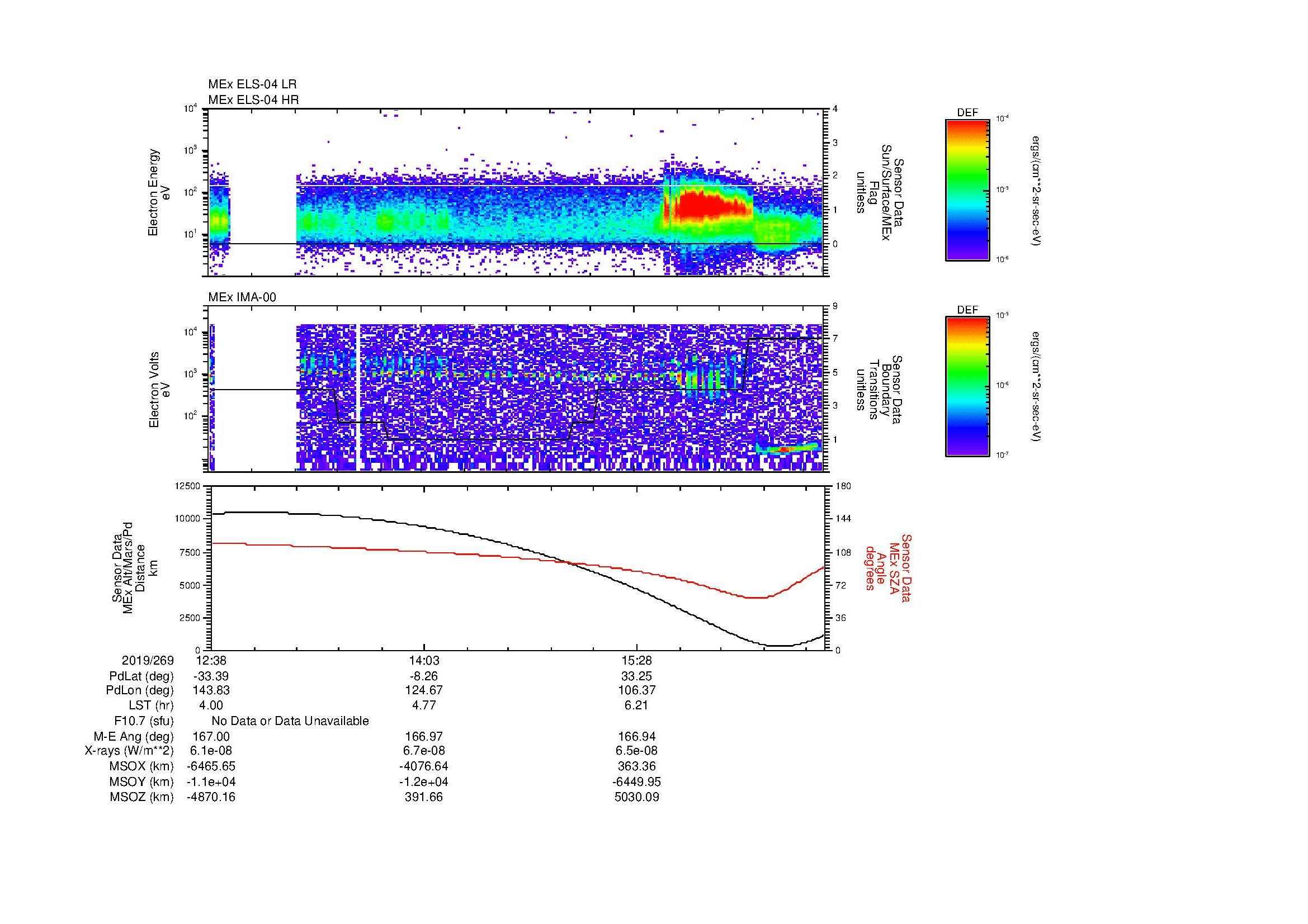Click MSOX value 363.36

[x=636, y=766]
